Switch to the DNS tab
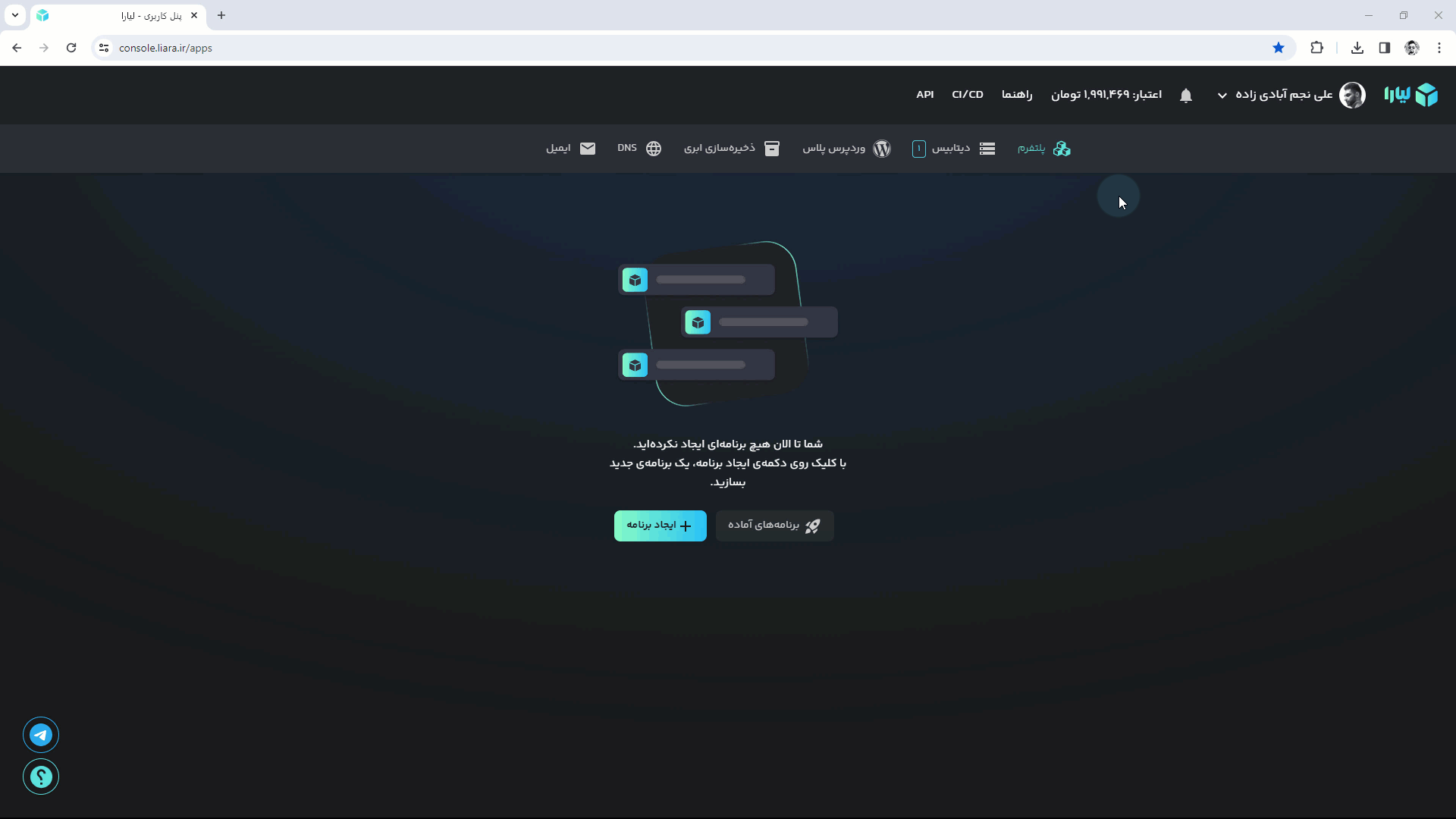The image size is (1456, 819). [x=639, y=149]
